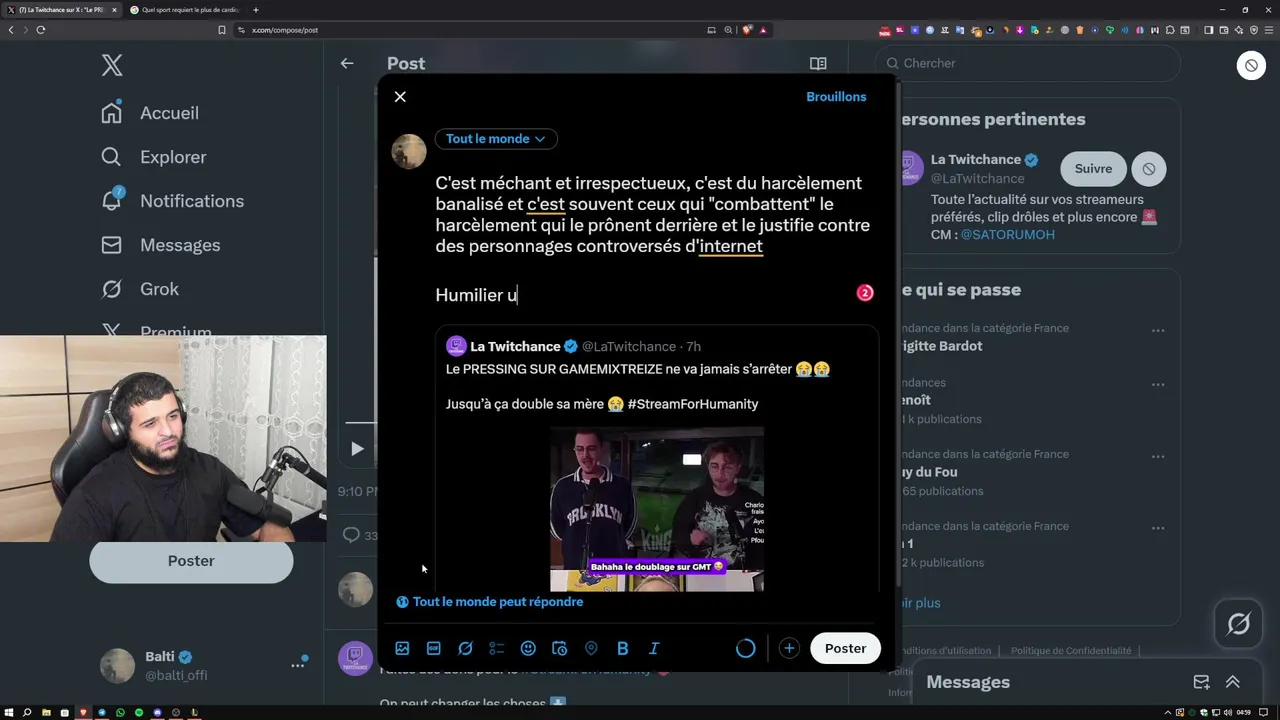Open Brouillons drafts link
The width and height of the screenshot is (1280, 720).
click(836, 97)
